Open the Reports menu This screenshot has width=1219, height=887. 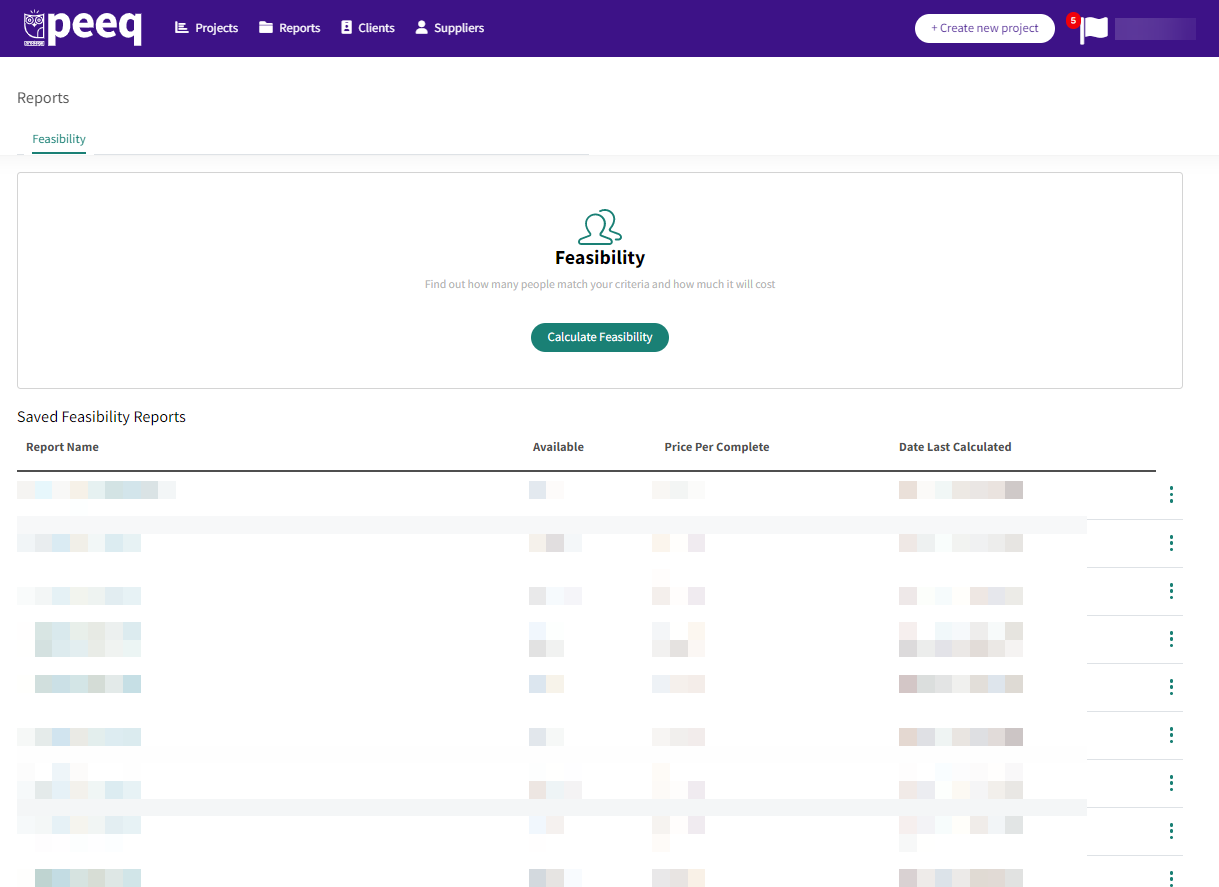(x=289, y=28)
